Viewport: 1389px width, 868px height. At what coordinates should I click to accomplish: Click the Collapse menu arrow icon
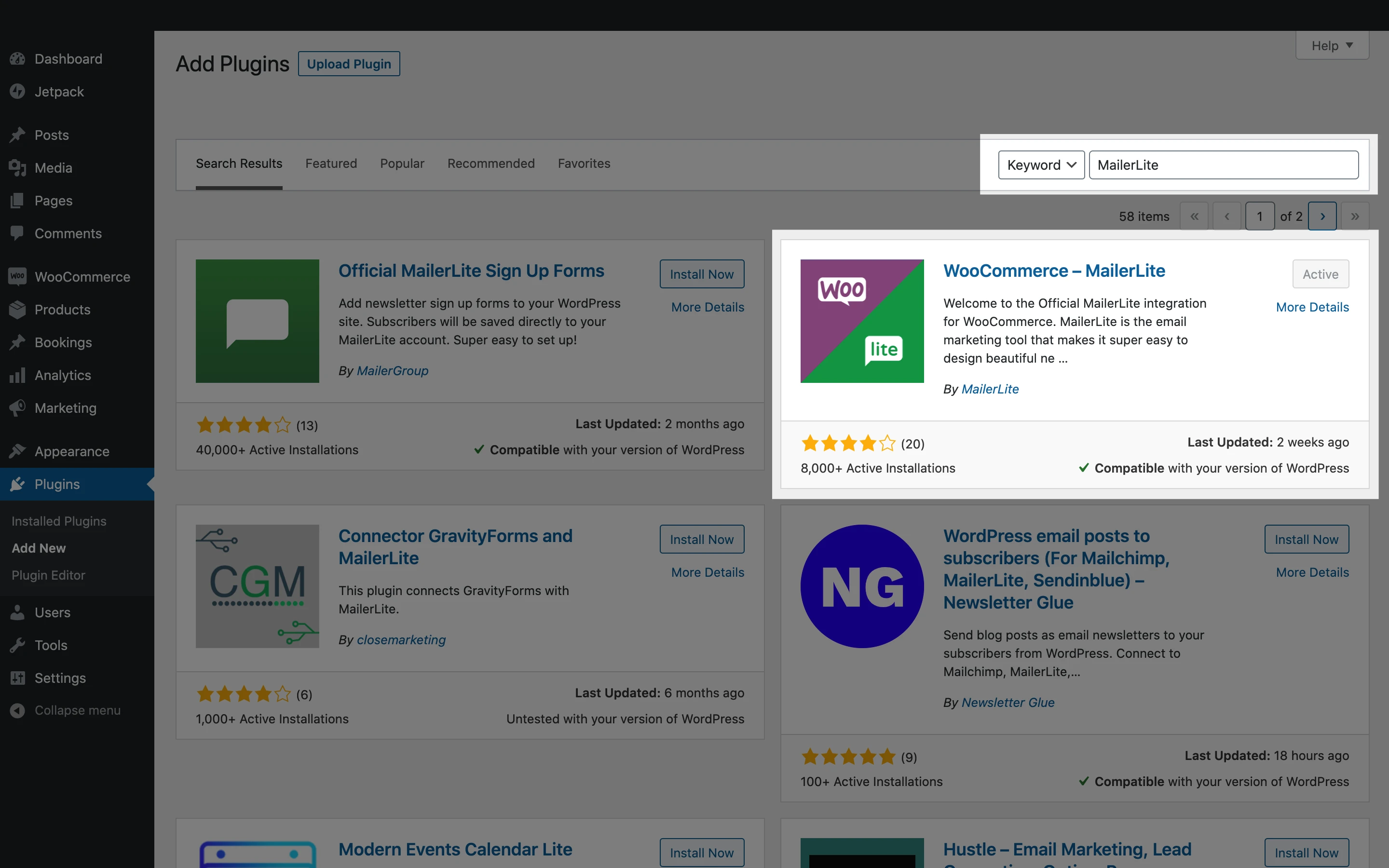coord(17,710)
